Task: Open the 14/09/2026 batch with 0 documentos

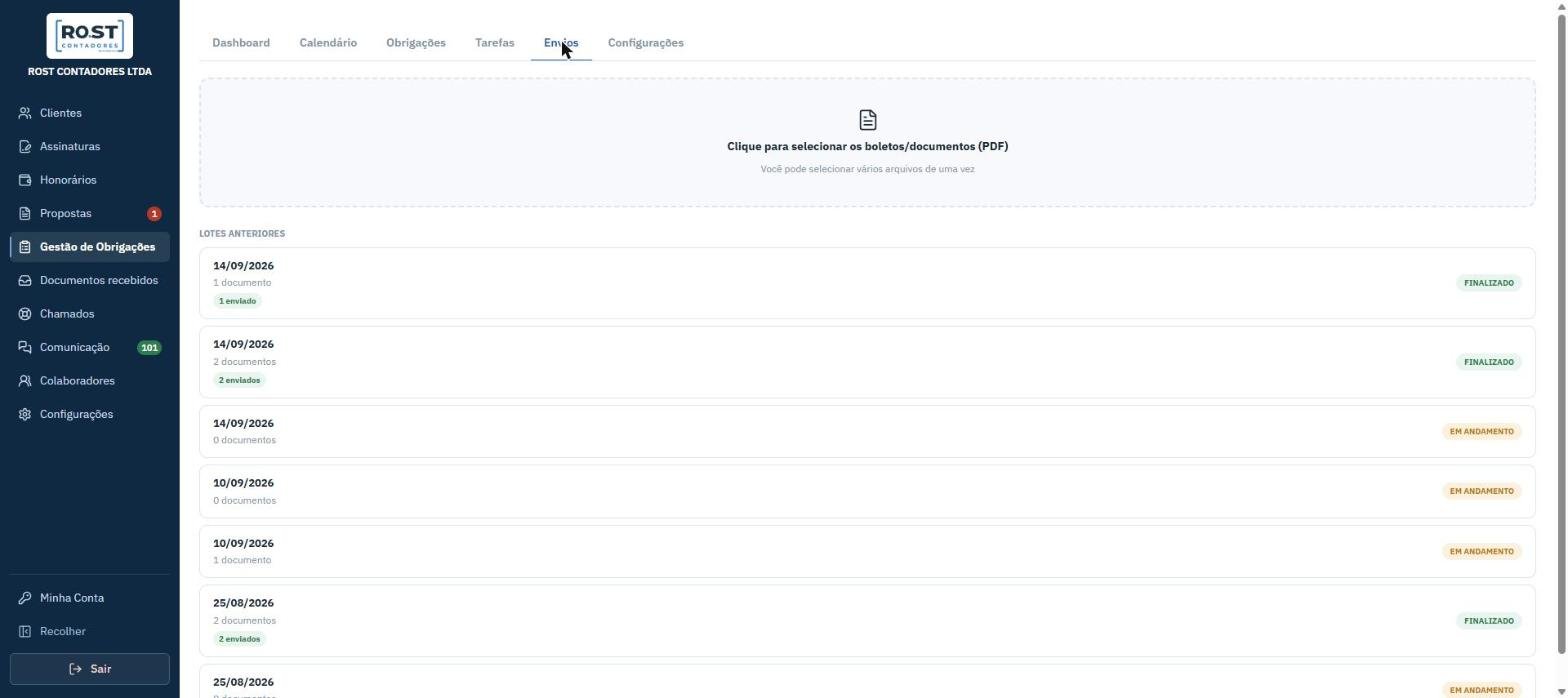Action: 867,431
